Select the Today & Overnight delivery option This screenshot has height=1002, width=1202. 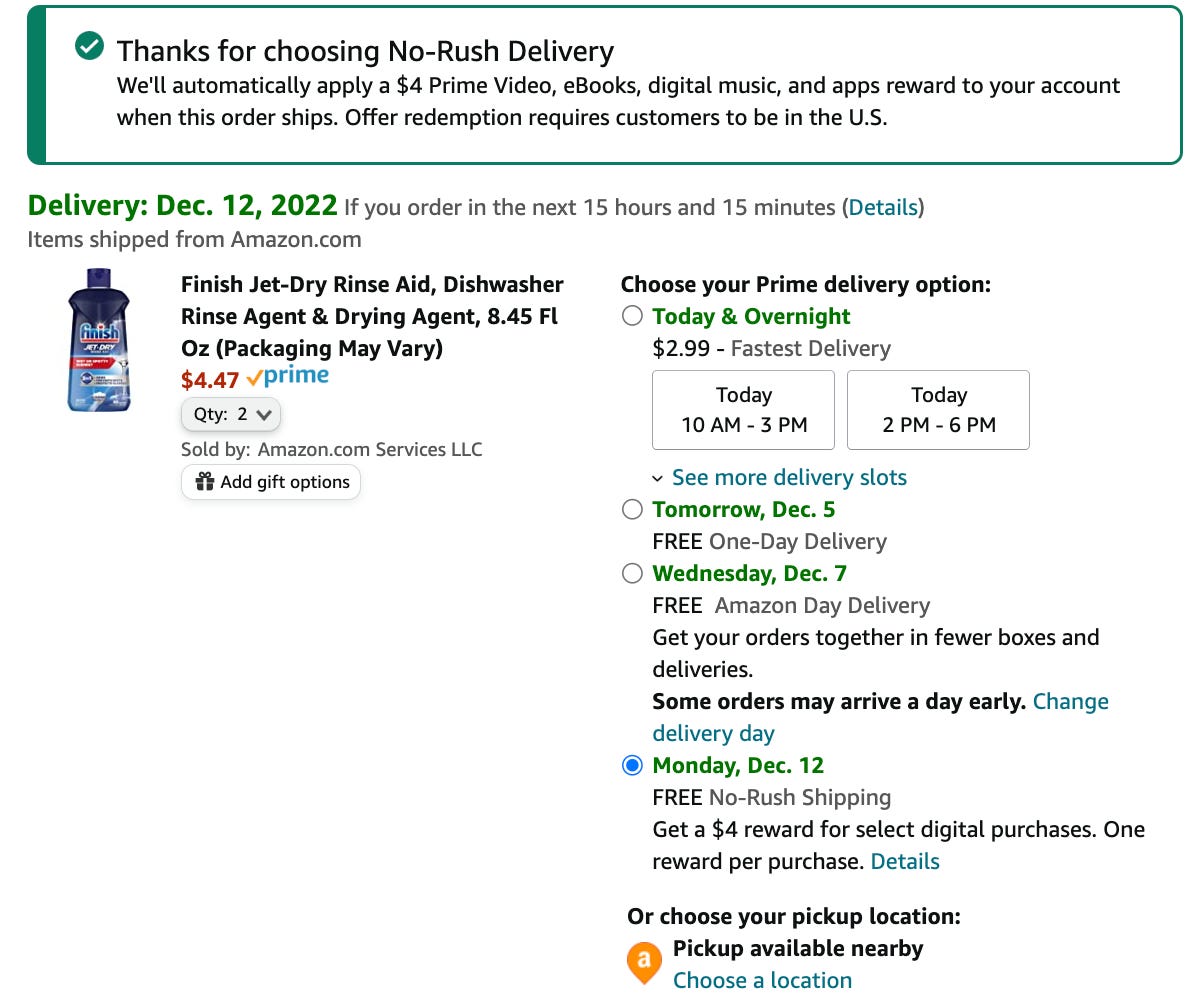coord(632,315)
